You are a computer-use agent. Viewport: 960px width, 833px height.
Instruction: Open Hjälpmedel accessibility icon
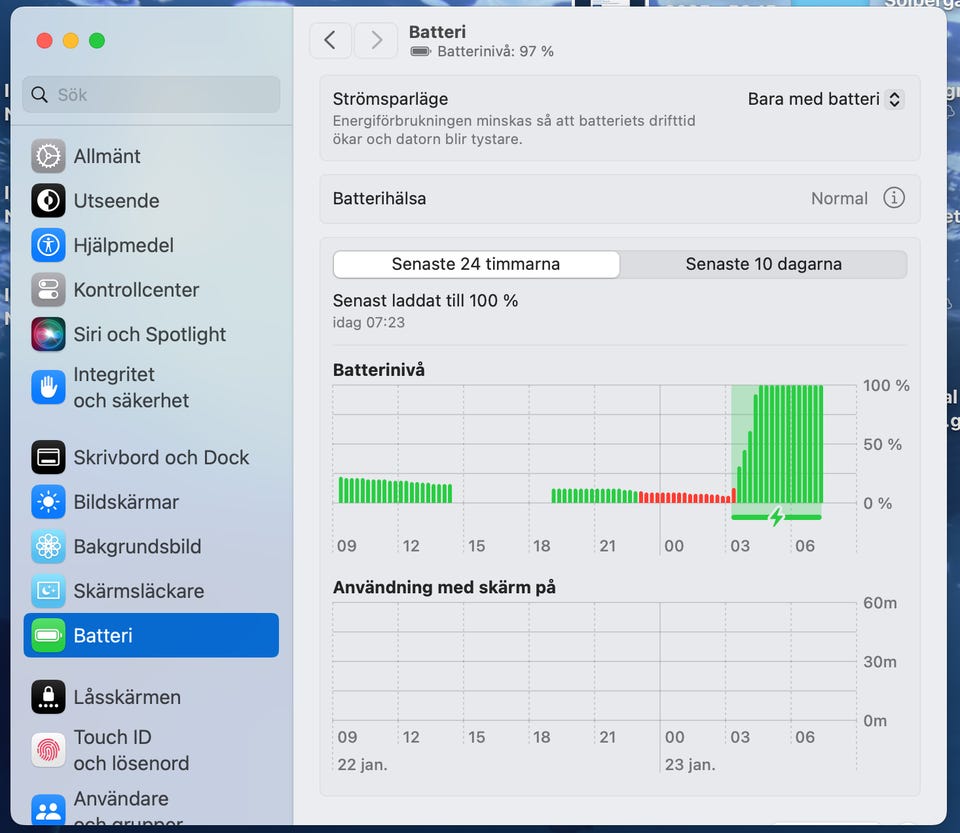tap(48, 245)
